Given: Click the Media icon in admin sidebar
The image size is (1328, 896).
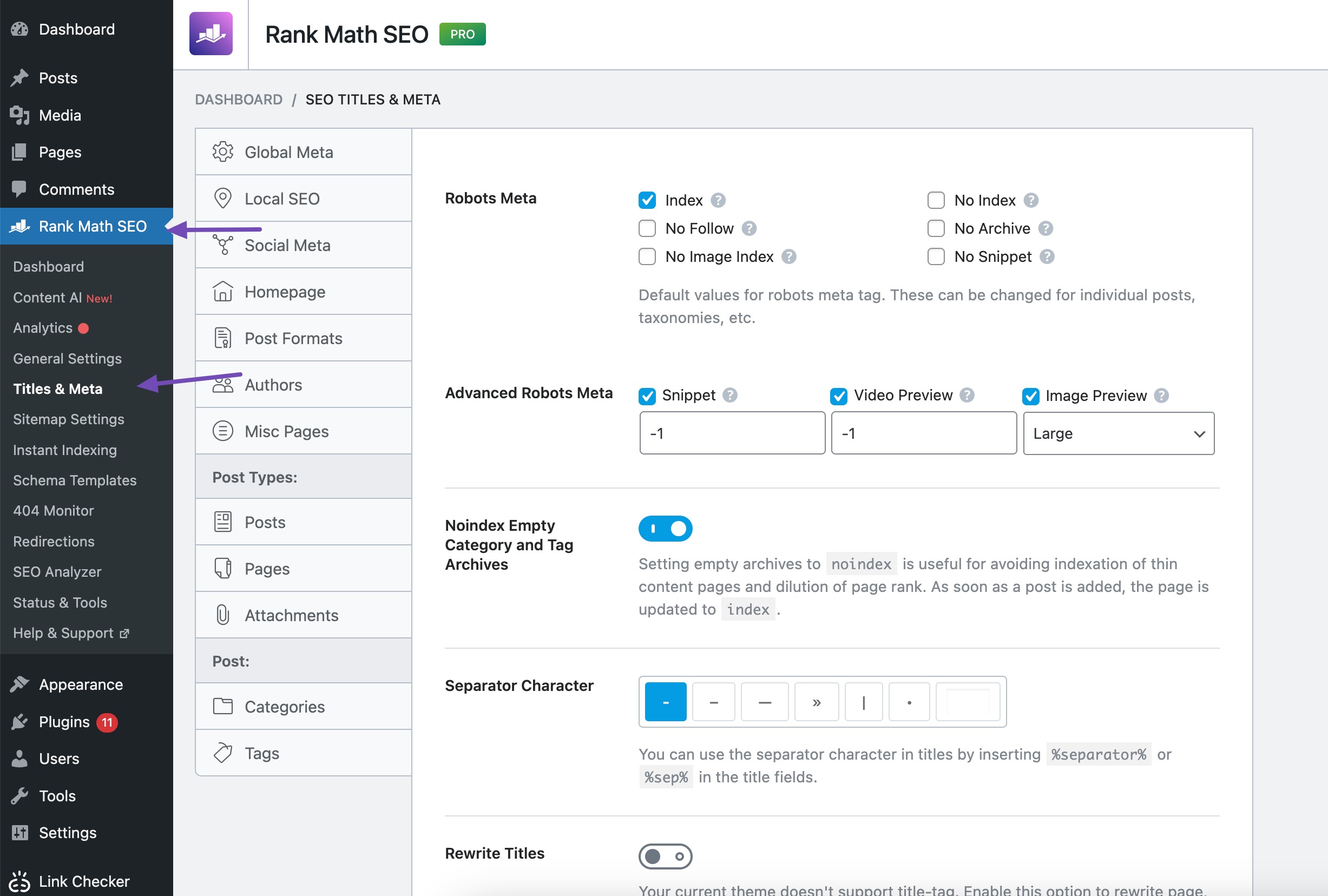Looking at the screenshot, I should click(19, 115).
